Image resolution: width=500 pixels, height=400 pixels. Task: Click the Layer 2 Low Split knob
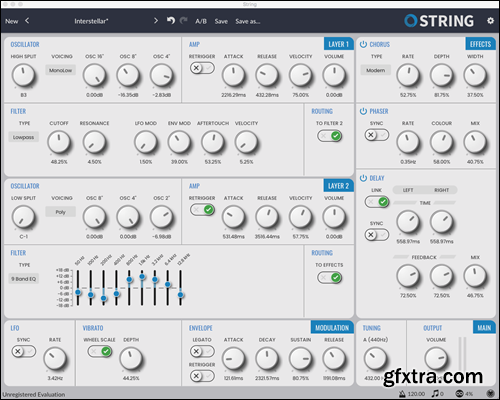coord(23,217)
